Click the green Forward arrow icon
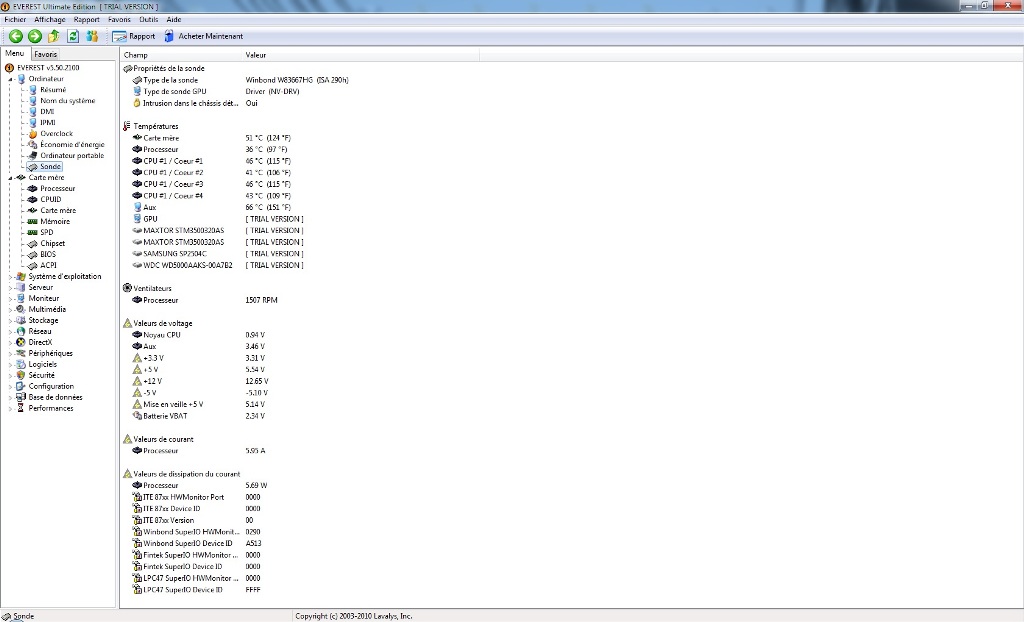Screen dimensions: 1024x622 pos(34,36)
